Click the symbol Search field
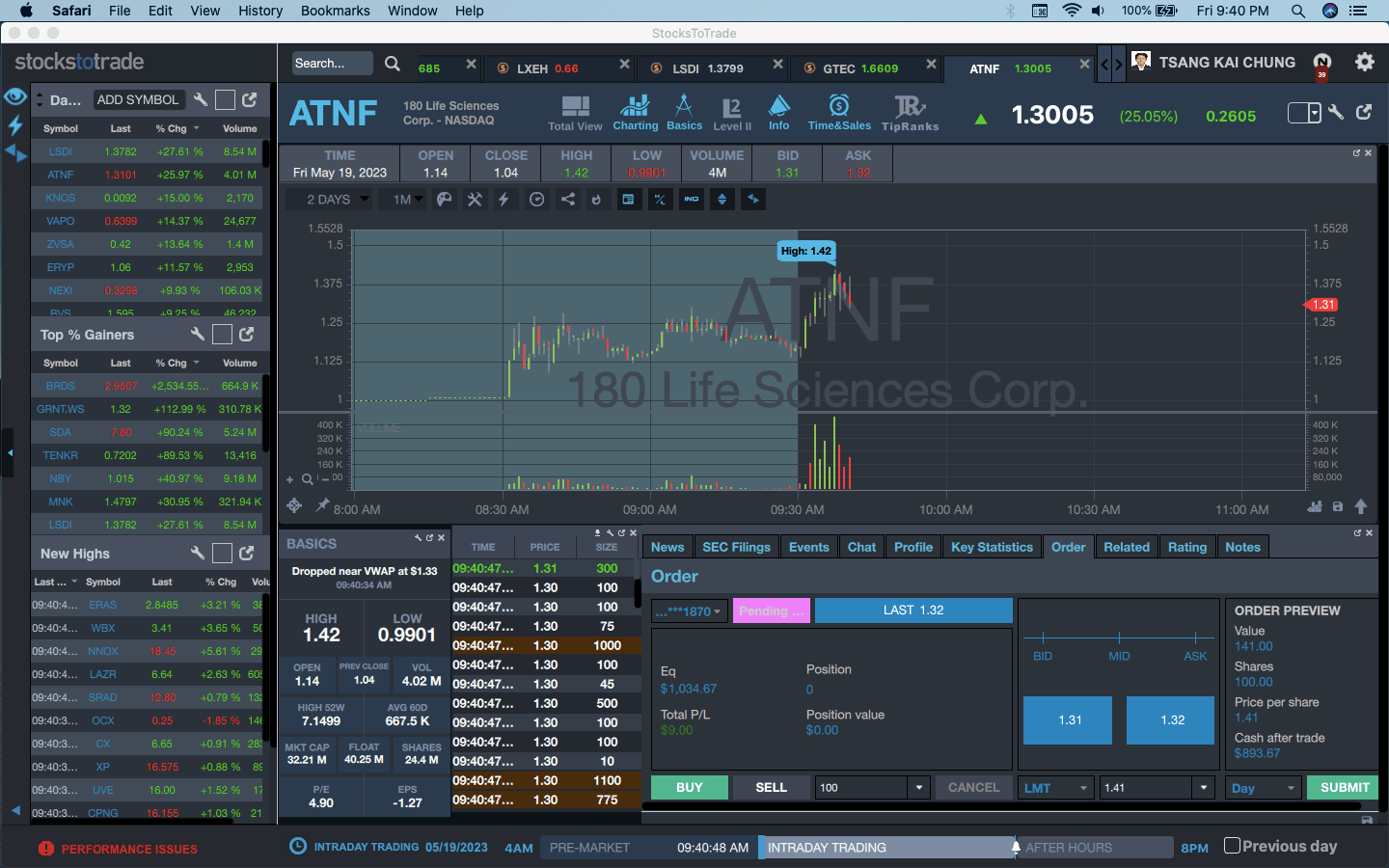 pyautogui.click(x=332, y=64)
